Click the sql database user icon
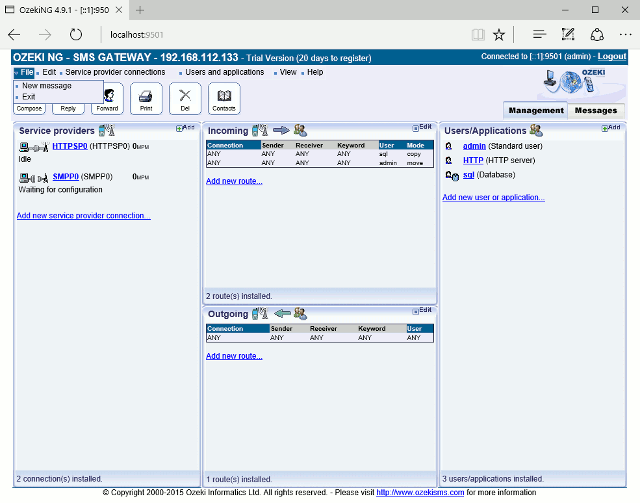The image size is (640, 503). click(452, 176)
